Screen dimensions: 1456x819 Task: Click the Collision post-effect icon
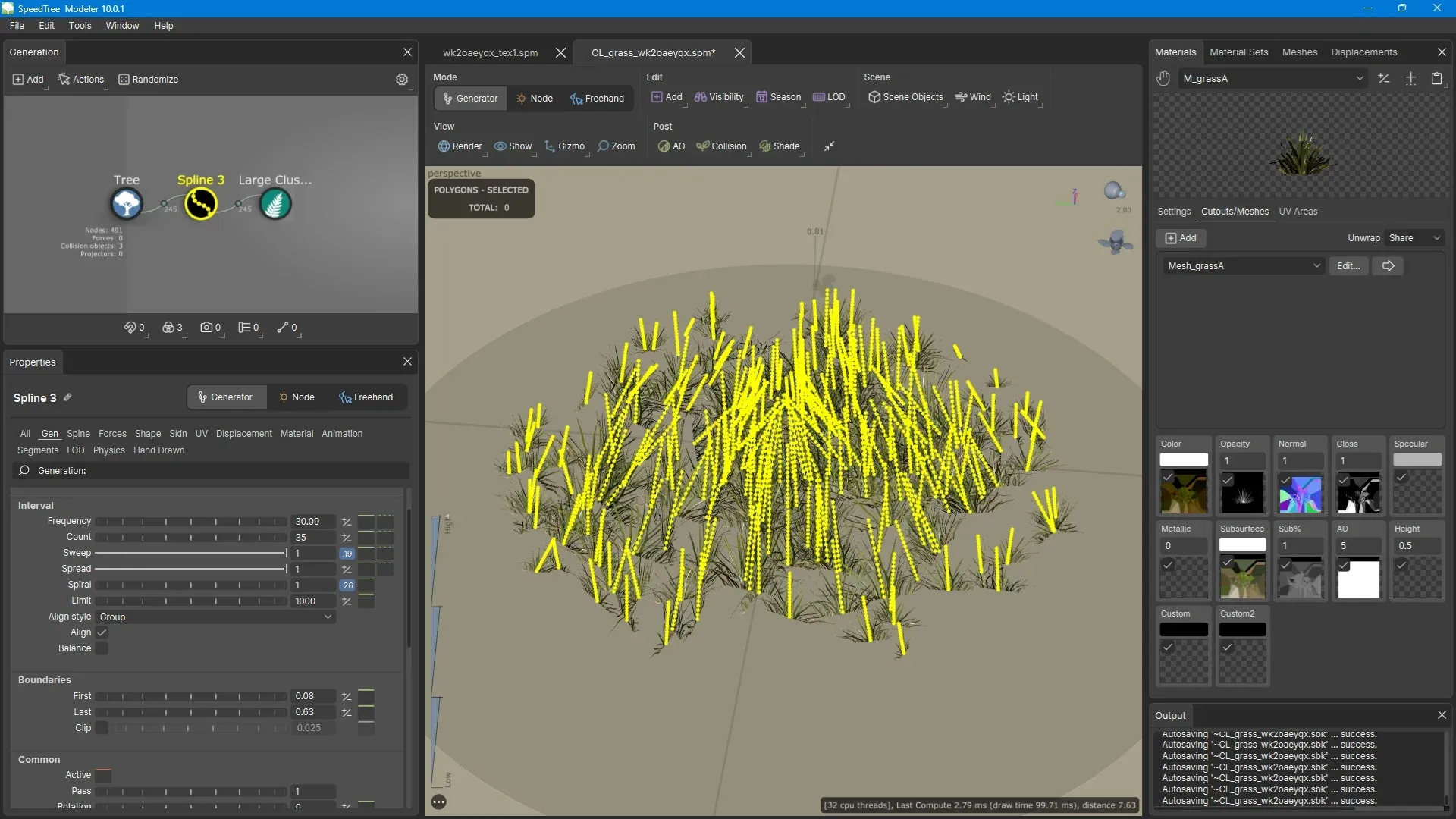pyautogui.click(x=721, y=146)
